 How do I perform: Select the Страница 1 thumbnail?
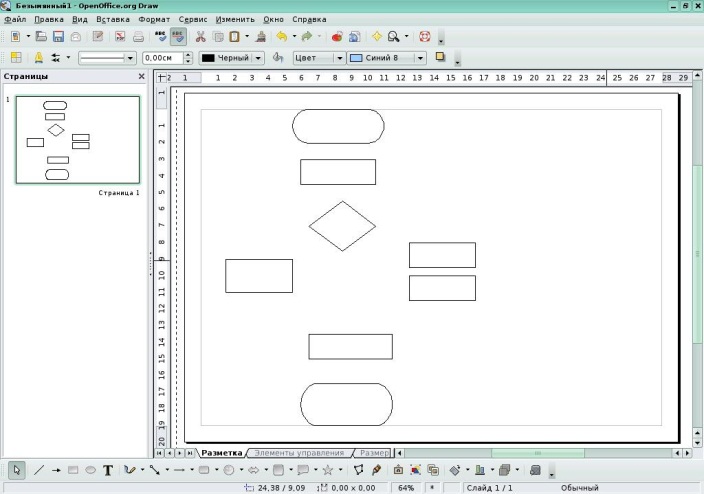78,140
